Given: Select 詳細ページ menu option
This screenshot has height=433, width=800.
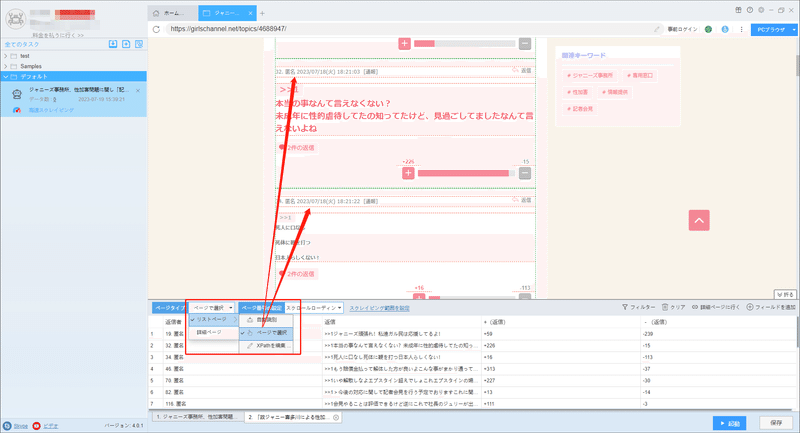Looking at the screenshot, I should pyautogui.click(x=213, y=333).
